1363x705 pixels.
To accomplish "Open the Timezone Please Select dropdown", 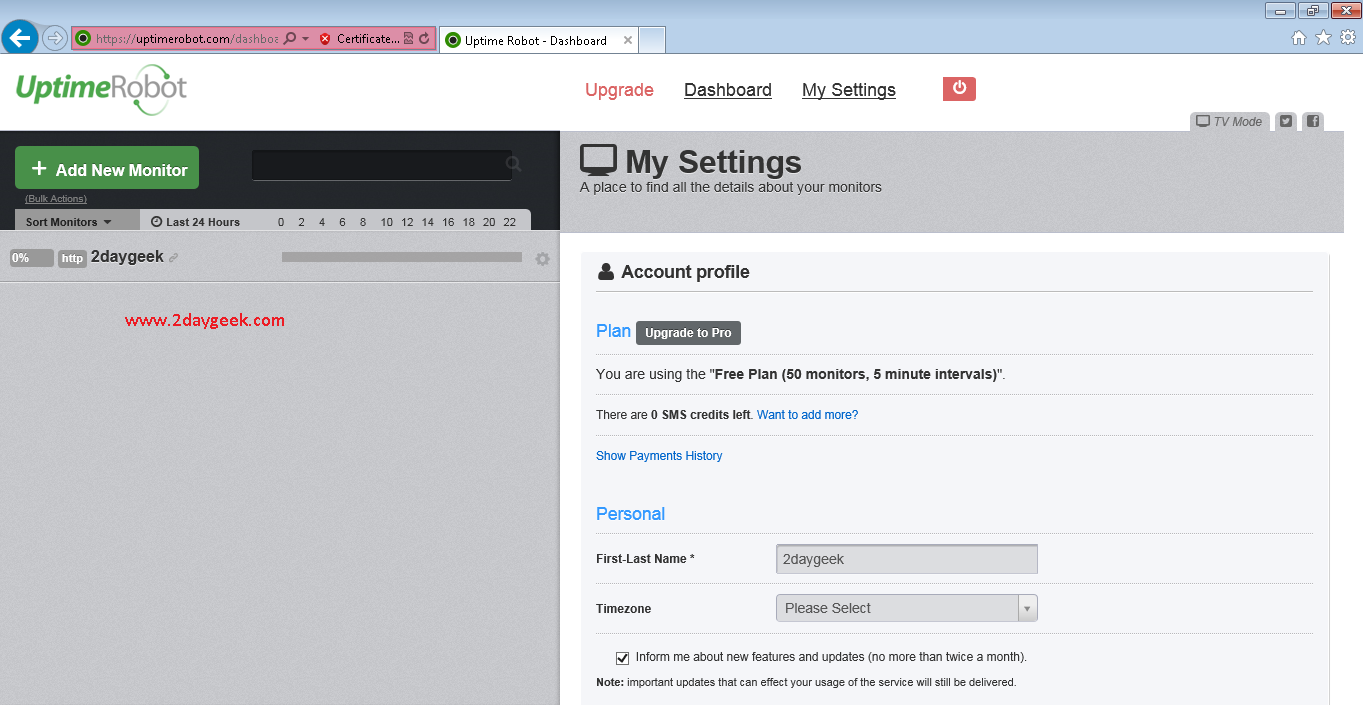I will tap(907, 608).
